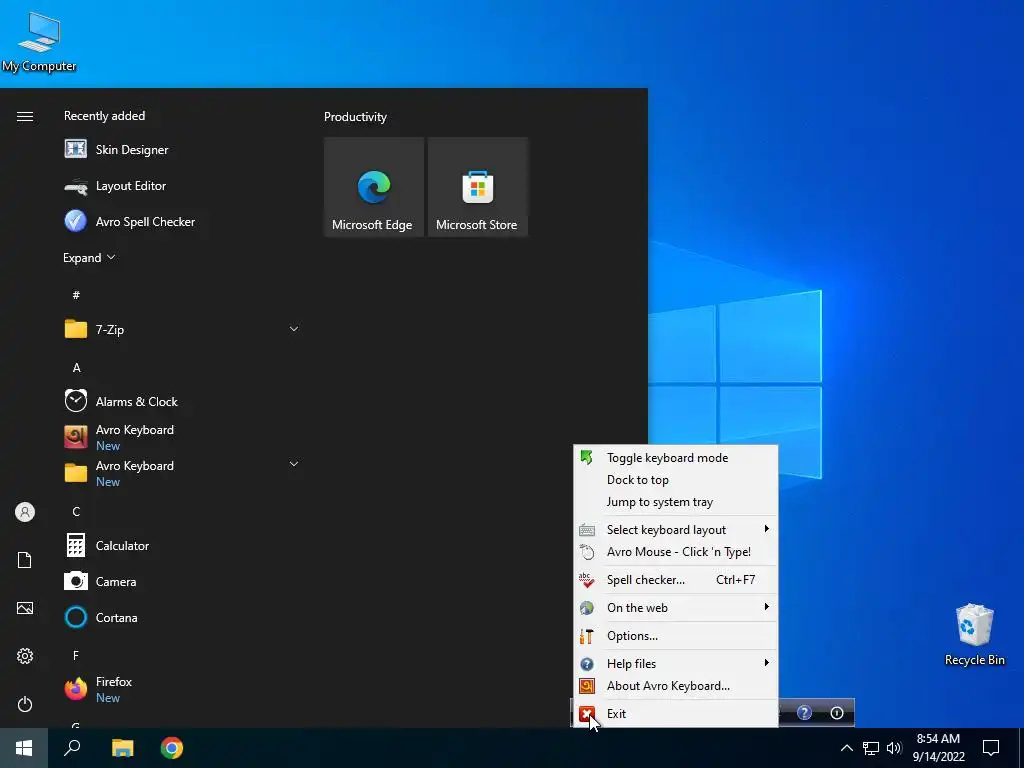
Task: Jump to the # letter header
Action: 76,295
